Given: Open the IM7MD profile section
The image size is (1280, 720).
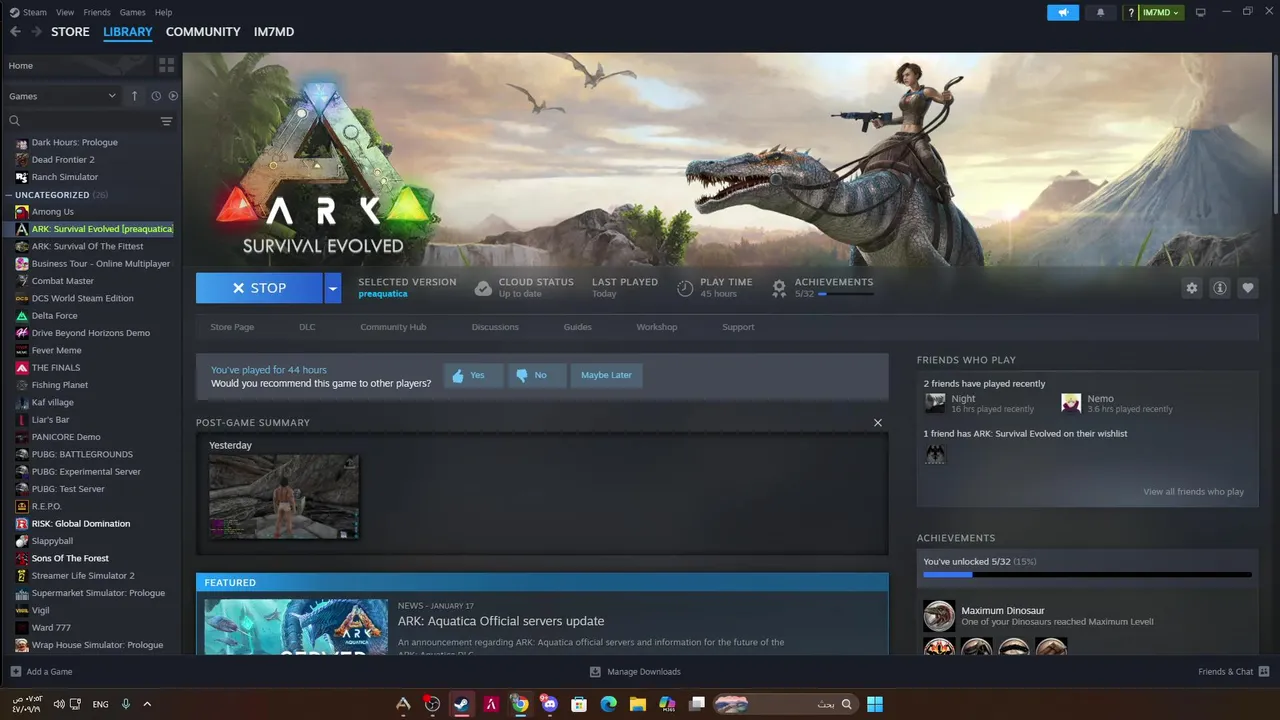Looking at the screenshot, I should [274, 32].
